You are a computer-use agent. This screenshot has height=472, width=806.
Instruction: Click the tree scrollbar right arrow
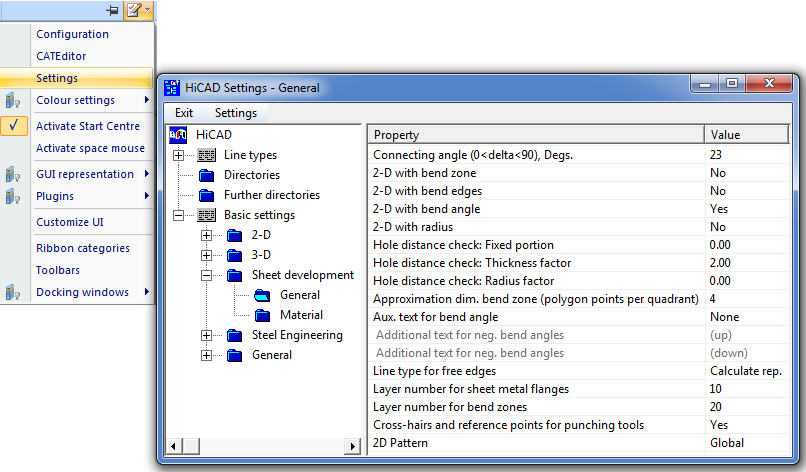(353, 446)
